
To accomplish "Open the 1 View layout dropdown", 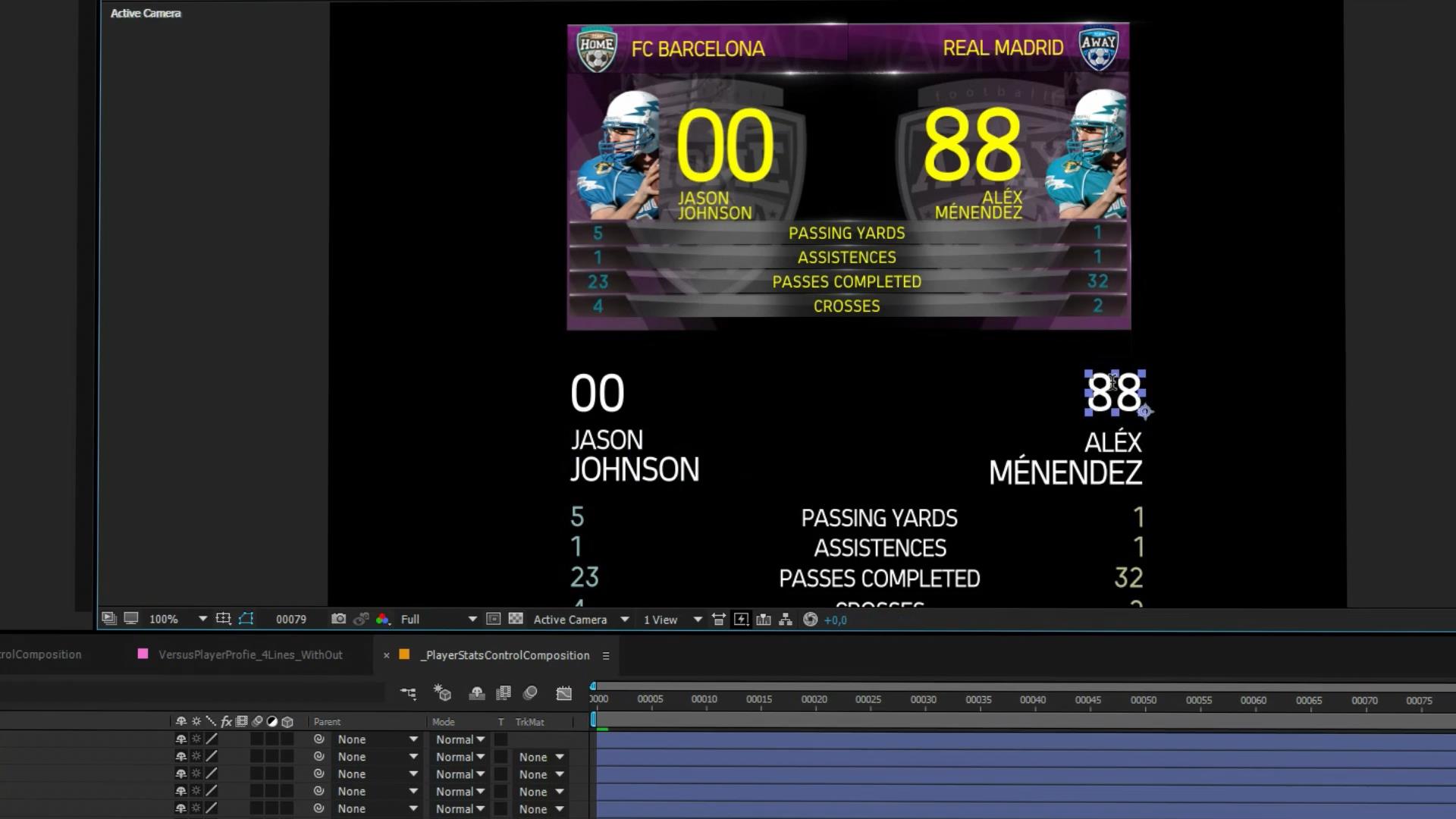I will click(x=673, y=620).
